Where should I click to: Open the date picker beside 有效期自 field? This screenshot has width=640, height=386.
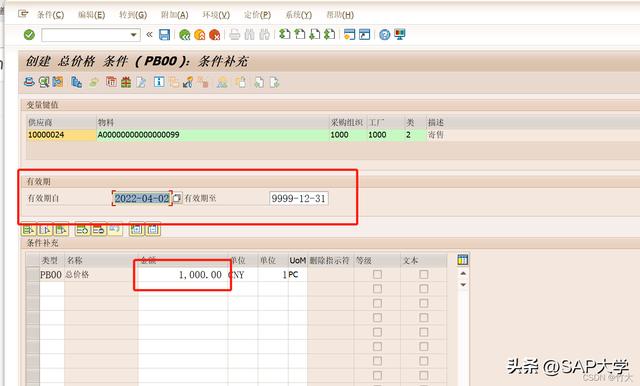tap(177, 199)
